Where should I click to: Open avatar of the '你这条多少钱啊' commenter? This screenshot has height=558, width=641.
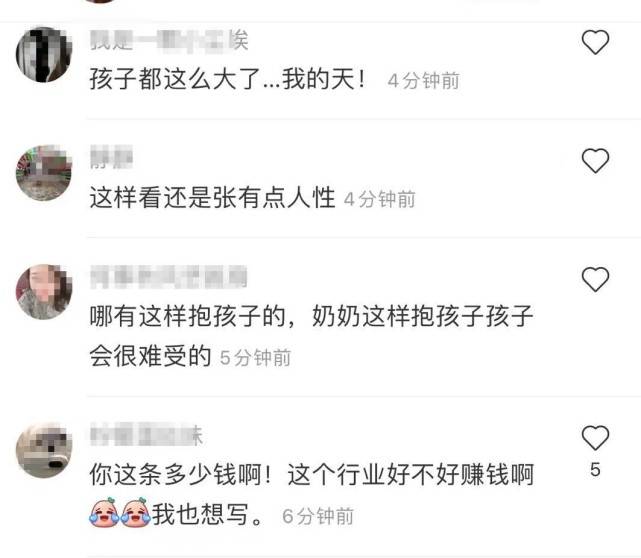pos(44,450)
